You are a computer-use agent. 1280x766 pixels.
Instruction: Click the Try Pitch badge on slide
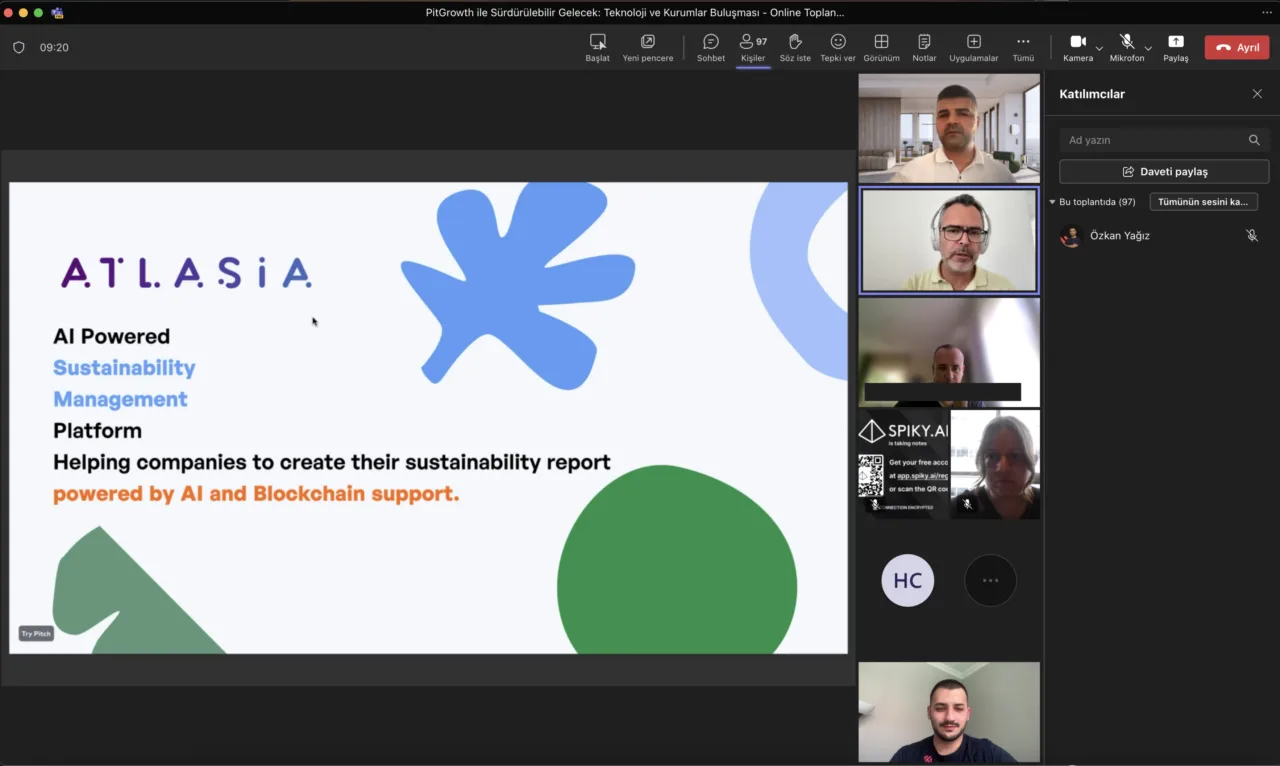pos(36,633)
